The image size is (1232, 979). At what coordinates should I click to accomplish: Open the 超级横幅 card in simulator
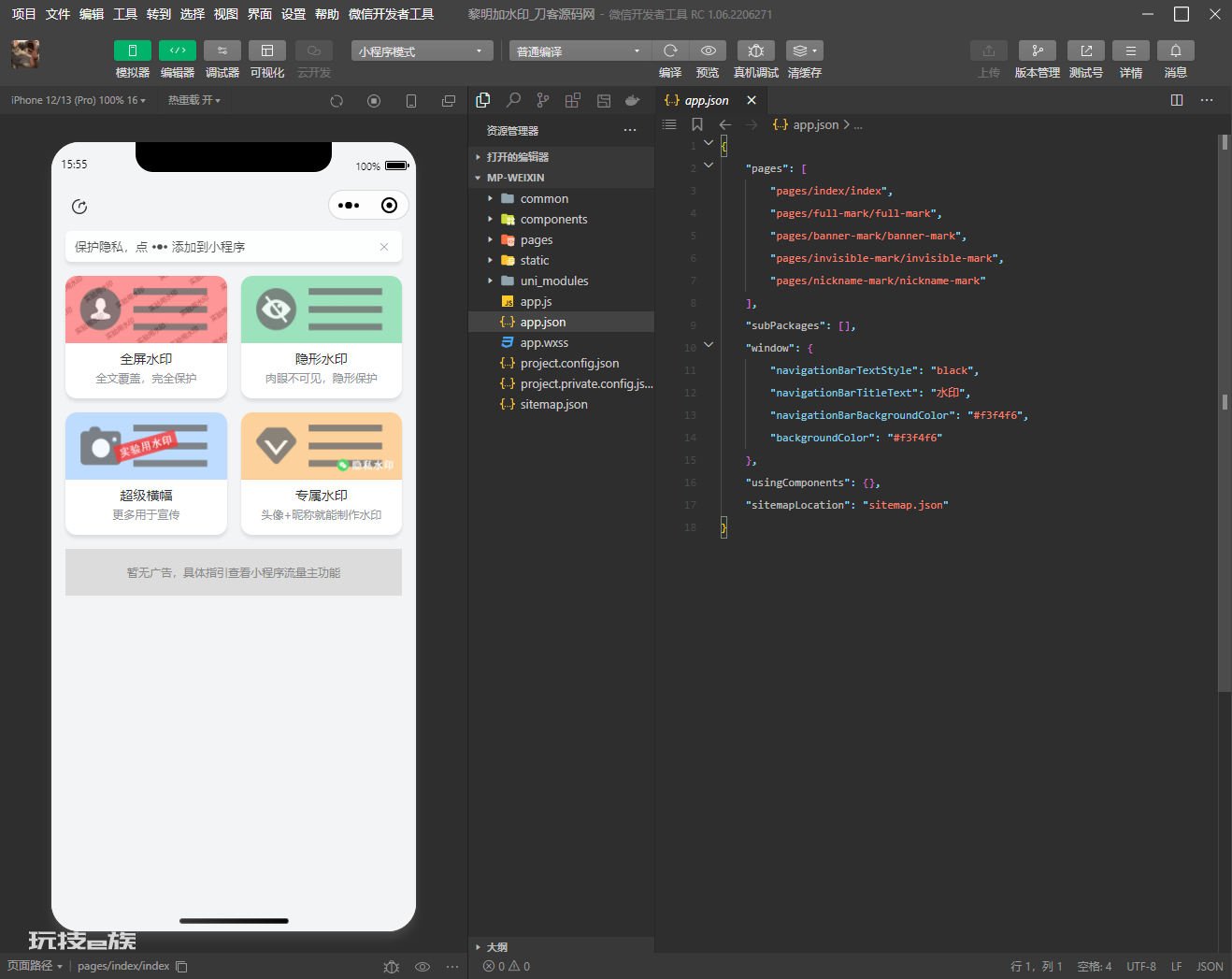pos(146,473)
